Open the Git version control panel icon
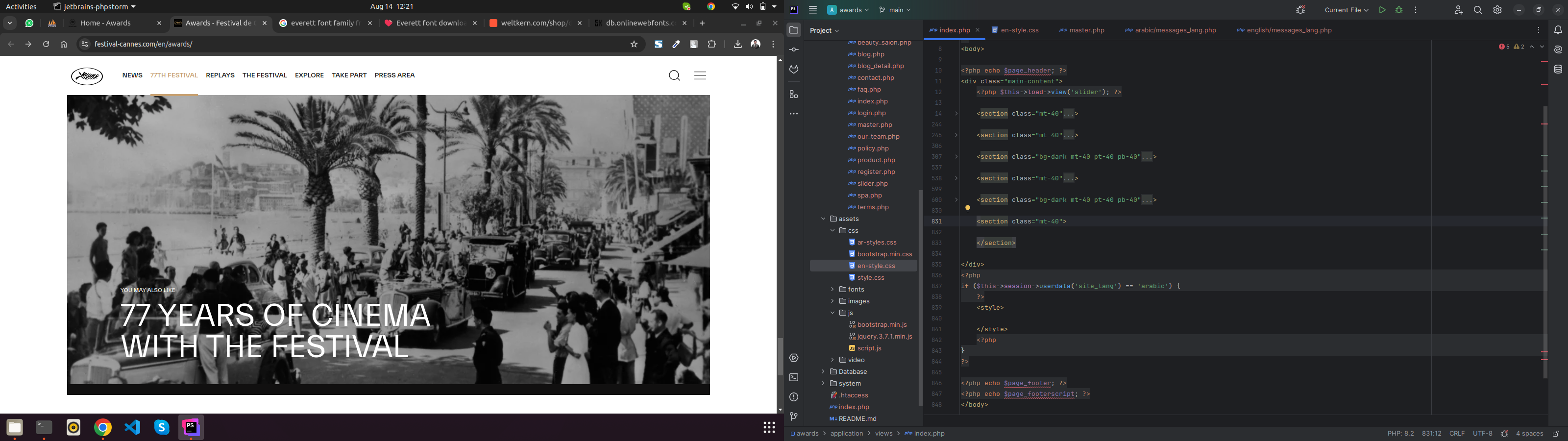Screen dimensions: 1568x441 [x=794, y=416]
